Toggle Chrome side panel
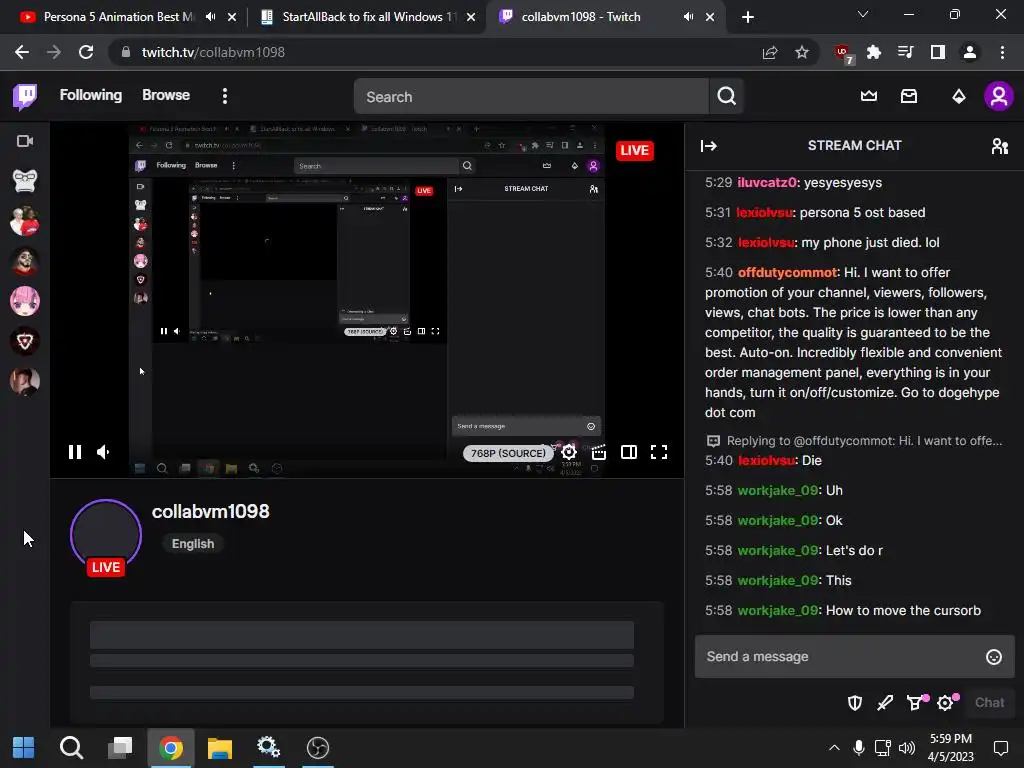The width and height of the screenshot is (1024, 768). coord(938,52)
